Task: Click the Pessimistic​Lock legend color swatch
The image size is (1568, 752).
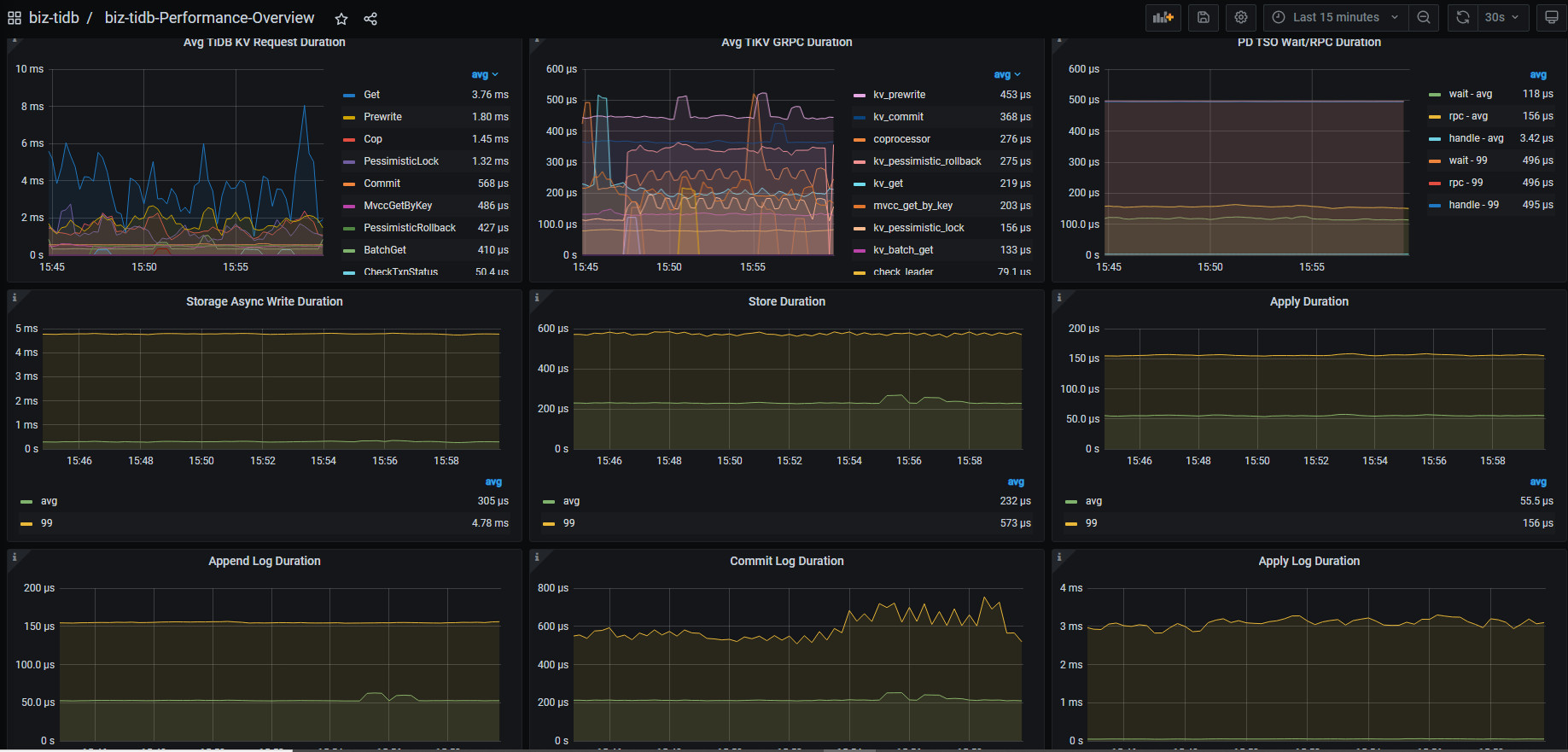Action: [x=349, y=161]
